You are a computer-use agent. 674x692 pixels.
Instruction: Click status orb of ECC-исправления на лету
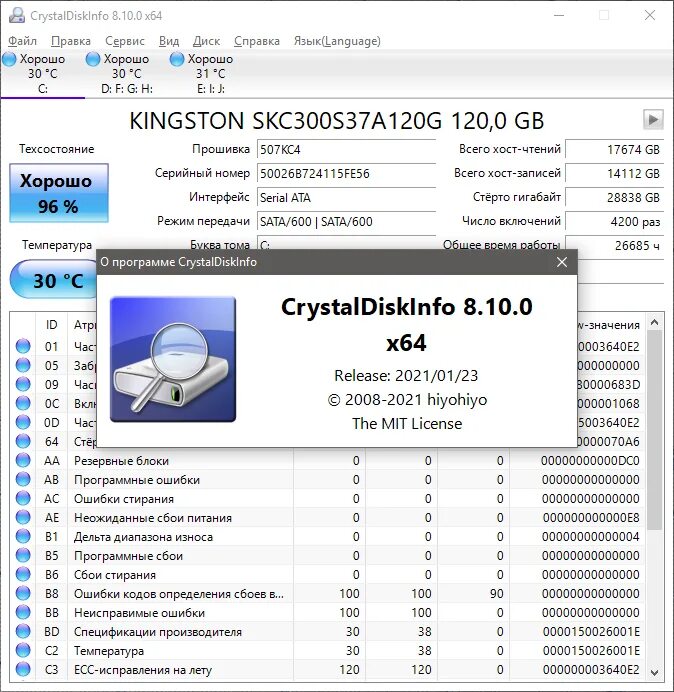click(x=23, y=669)
